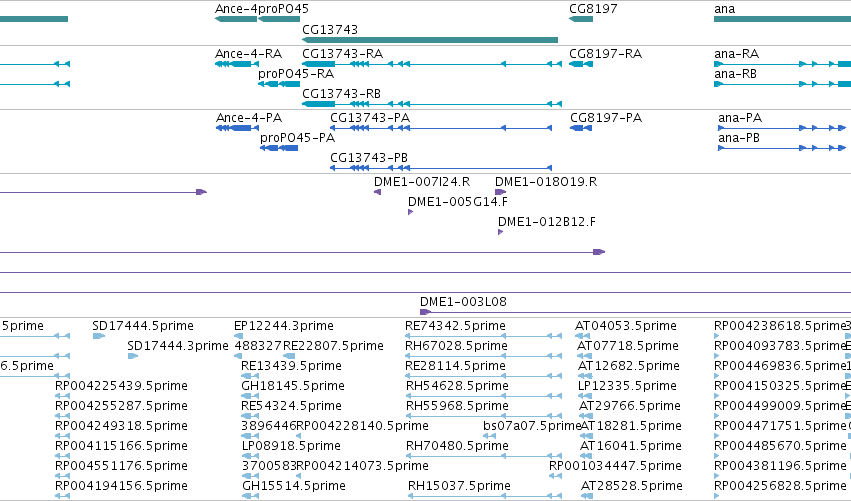Screen dimensions: 851x501
Task: Select the RP004551176.5prime EST label
Action: [122, 466]
